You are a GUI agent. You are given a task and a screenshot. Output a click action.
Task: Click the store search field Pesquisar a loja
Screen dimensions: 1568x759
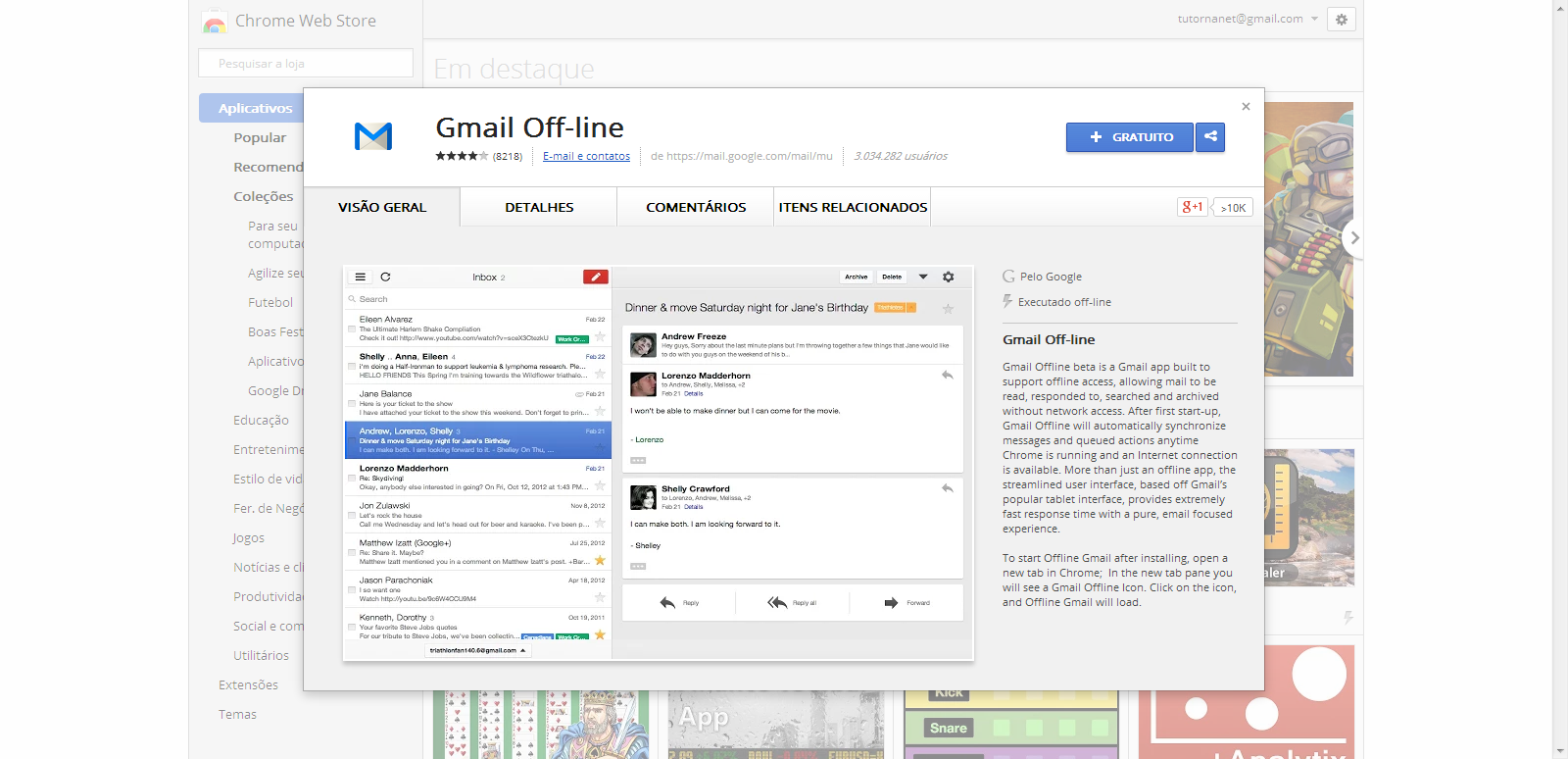pyautogui.click(x=306, y=63)
